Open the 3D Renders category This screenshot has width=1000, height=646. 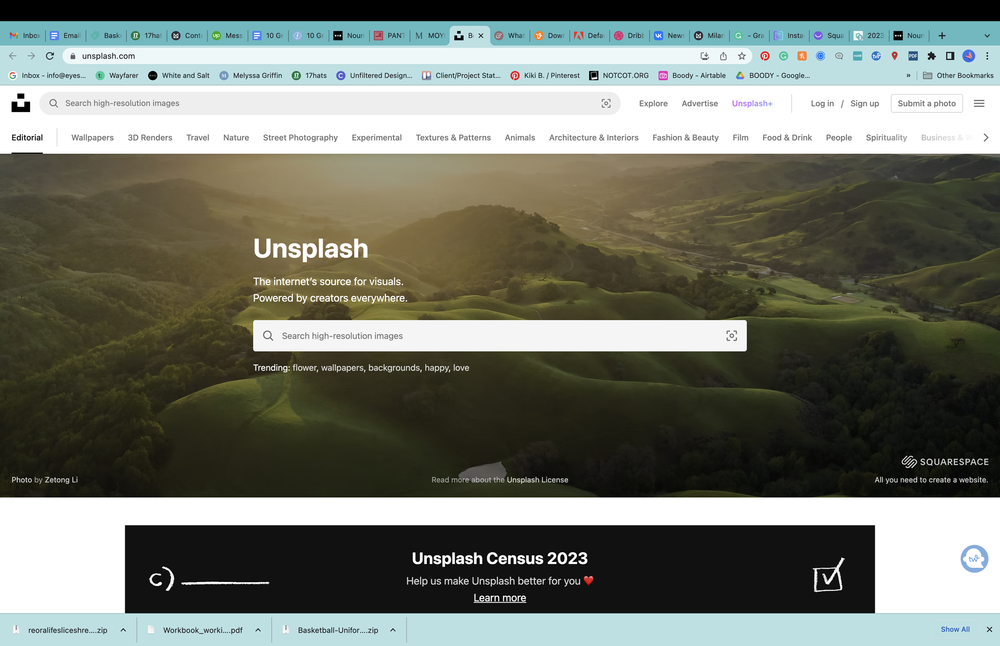point(150,137)
